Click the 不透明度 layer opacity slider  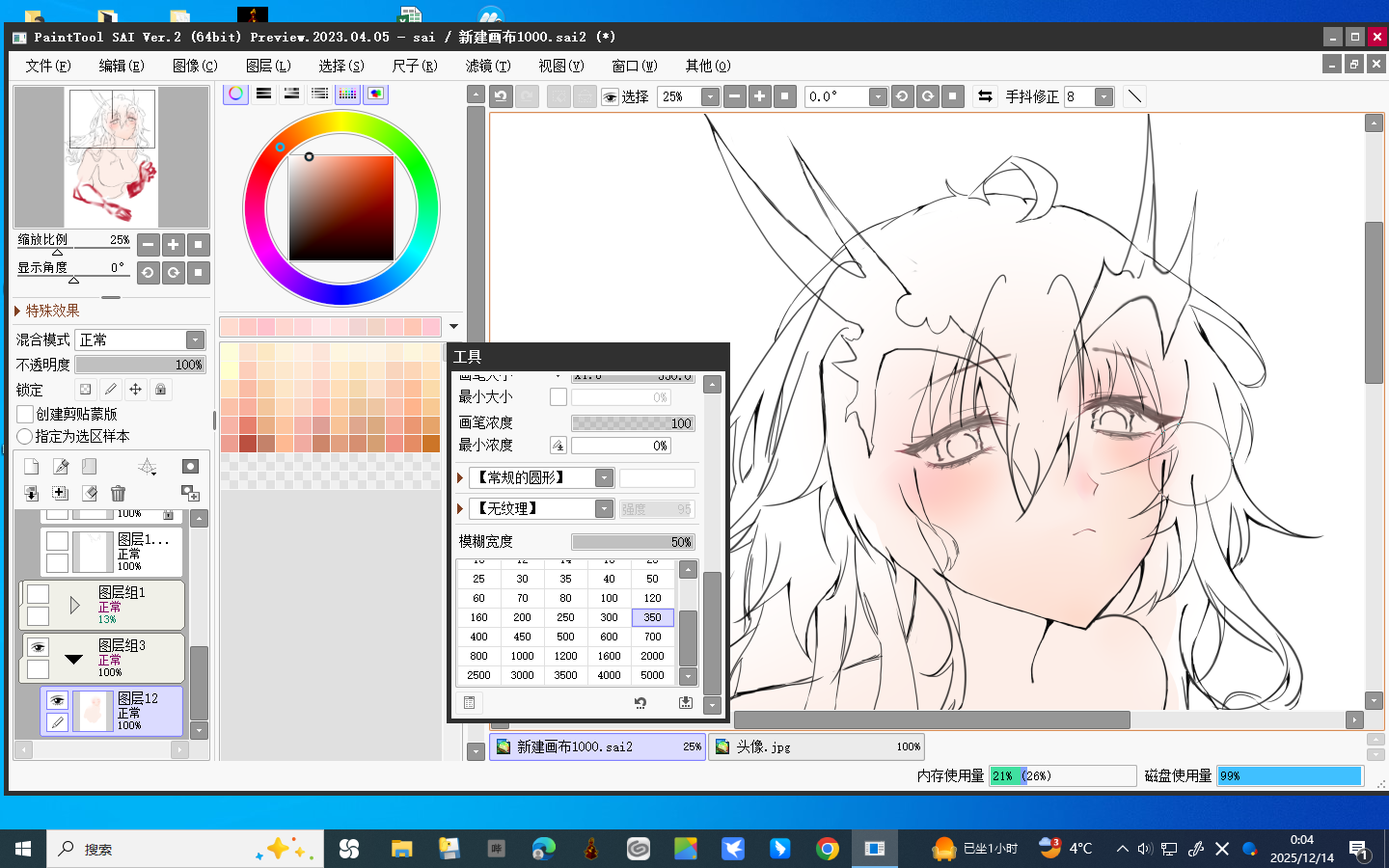tap(140, 365)
